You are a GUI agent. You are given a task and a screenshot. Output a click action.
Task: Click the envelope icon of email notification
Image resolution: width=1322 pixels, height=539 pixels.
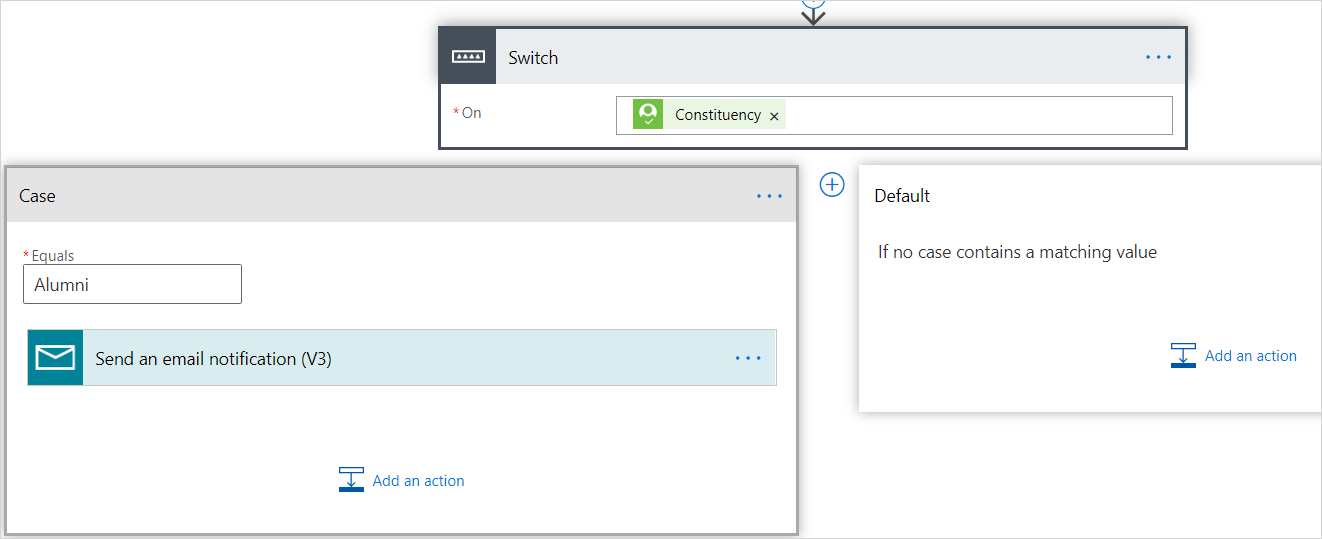tap(55, 358)
